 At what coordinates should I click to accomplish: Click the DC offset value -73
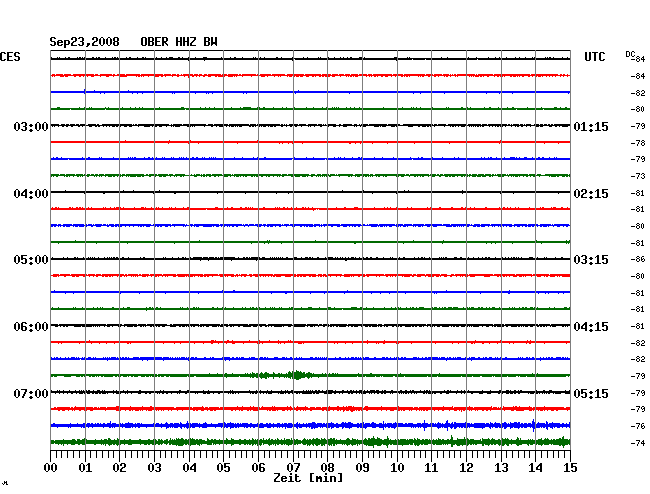point(638,176)
